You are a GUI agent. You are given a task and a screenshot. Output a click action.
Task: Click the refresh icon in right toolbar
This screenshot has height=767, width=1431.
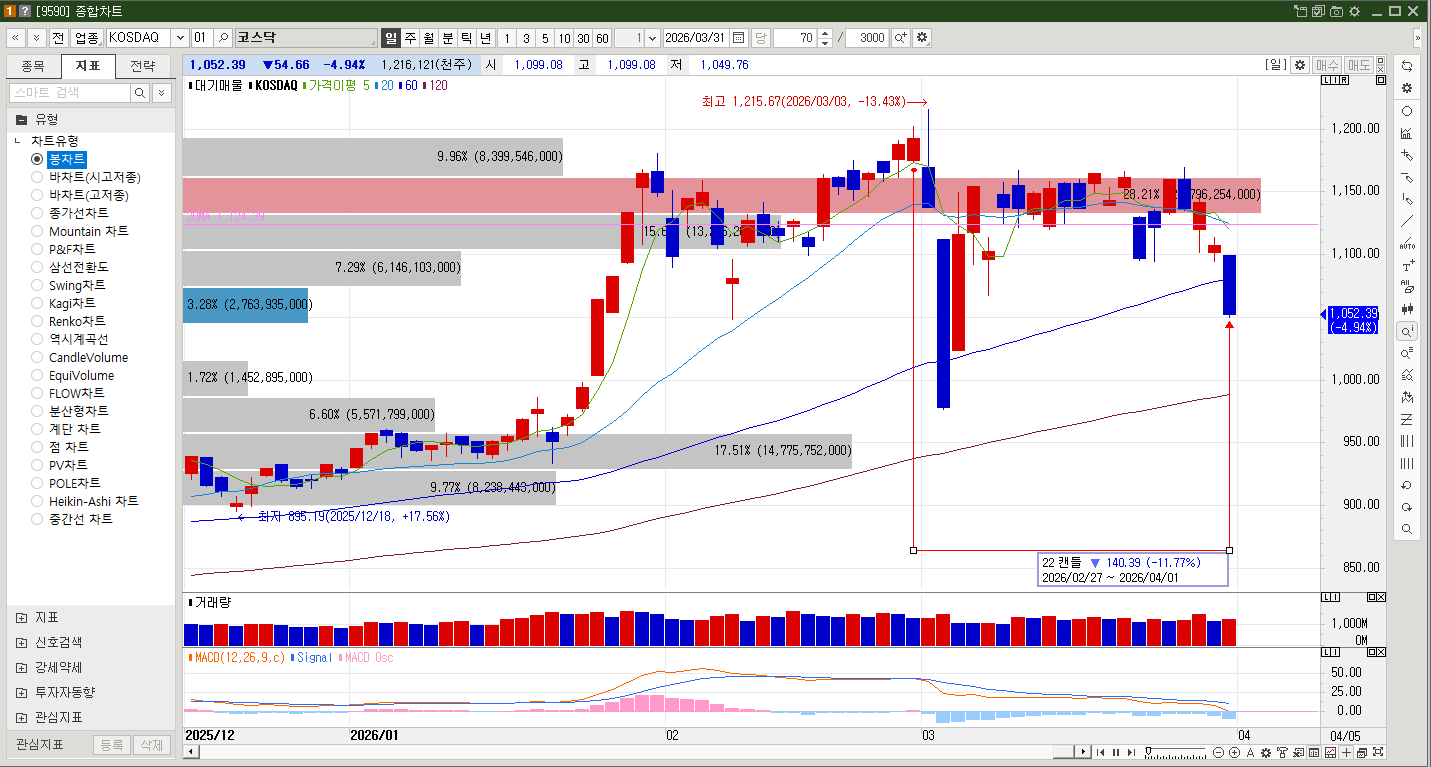pos(1407,65)
